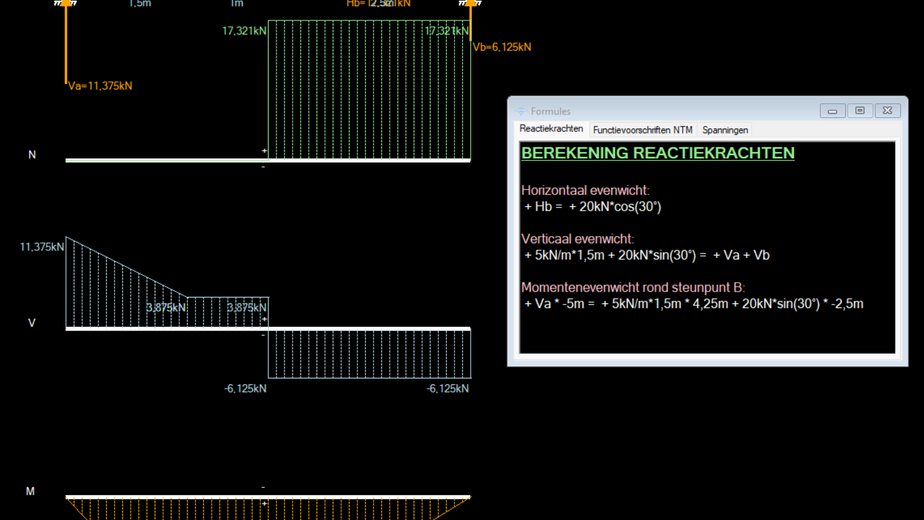
Task: Click the Vb=6,125kN reaction label
Action: 501,47
